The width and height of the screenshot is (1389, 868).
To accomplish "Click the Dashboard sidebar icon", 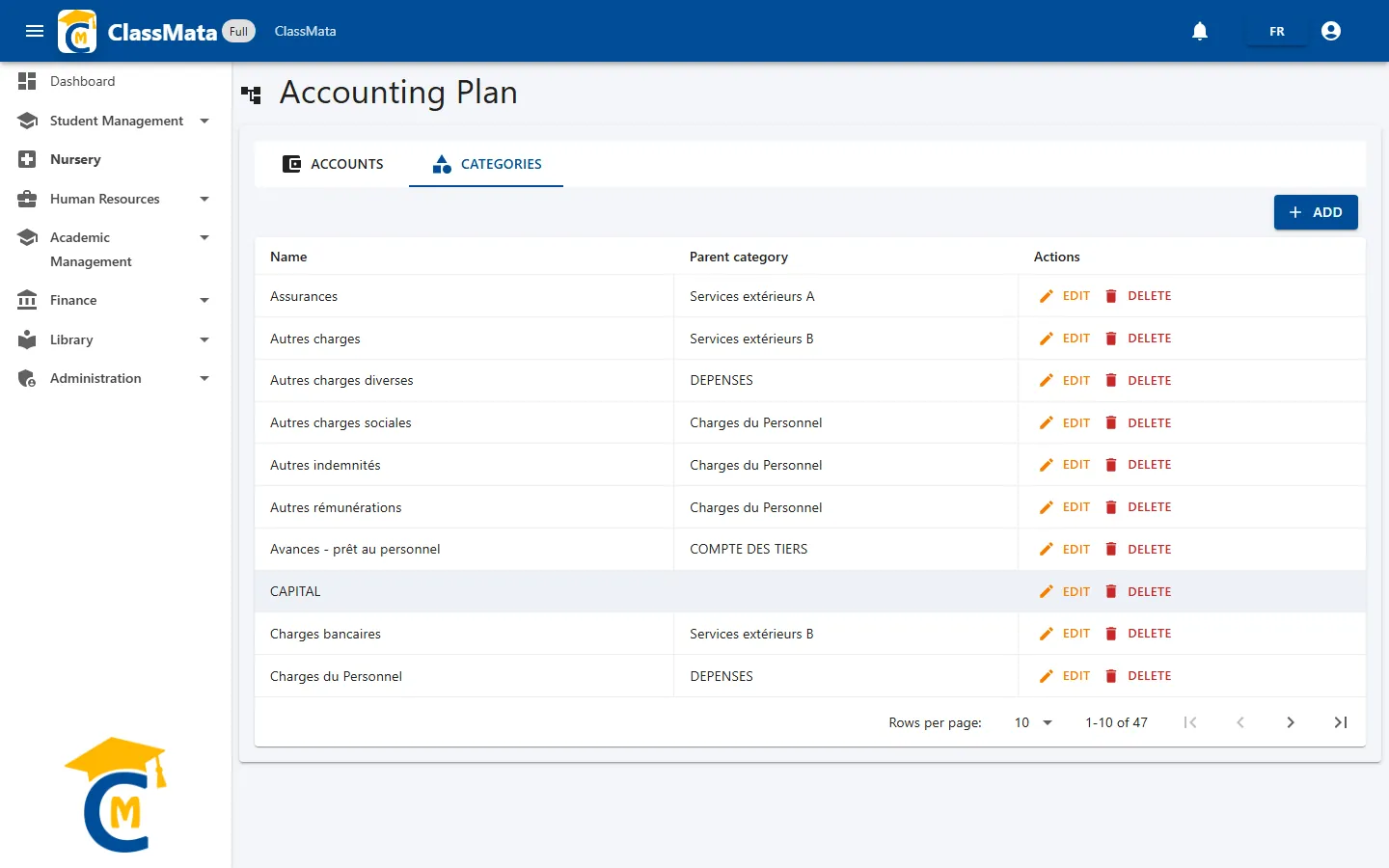I will (x=27, y=81).
